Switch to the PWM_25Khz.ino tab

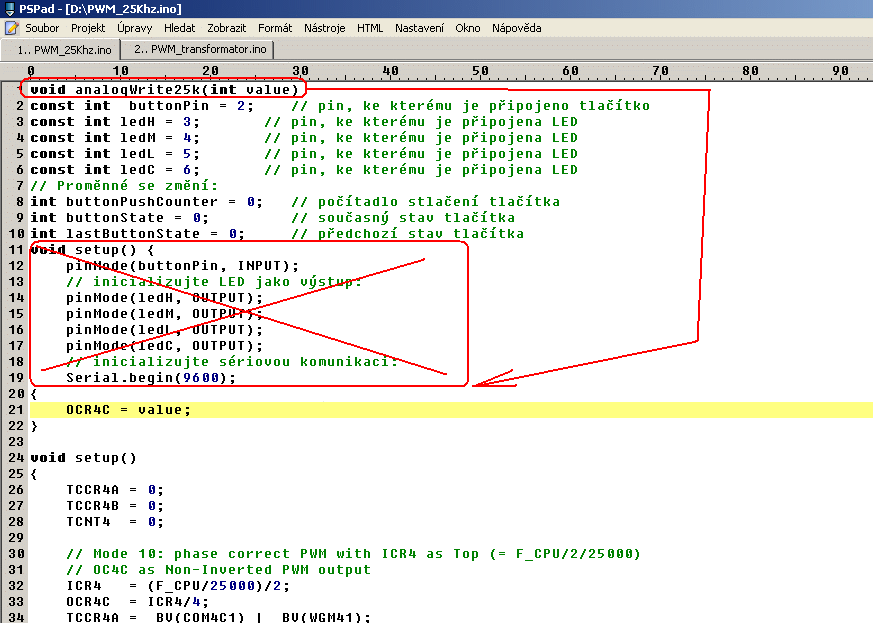62,49
